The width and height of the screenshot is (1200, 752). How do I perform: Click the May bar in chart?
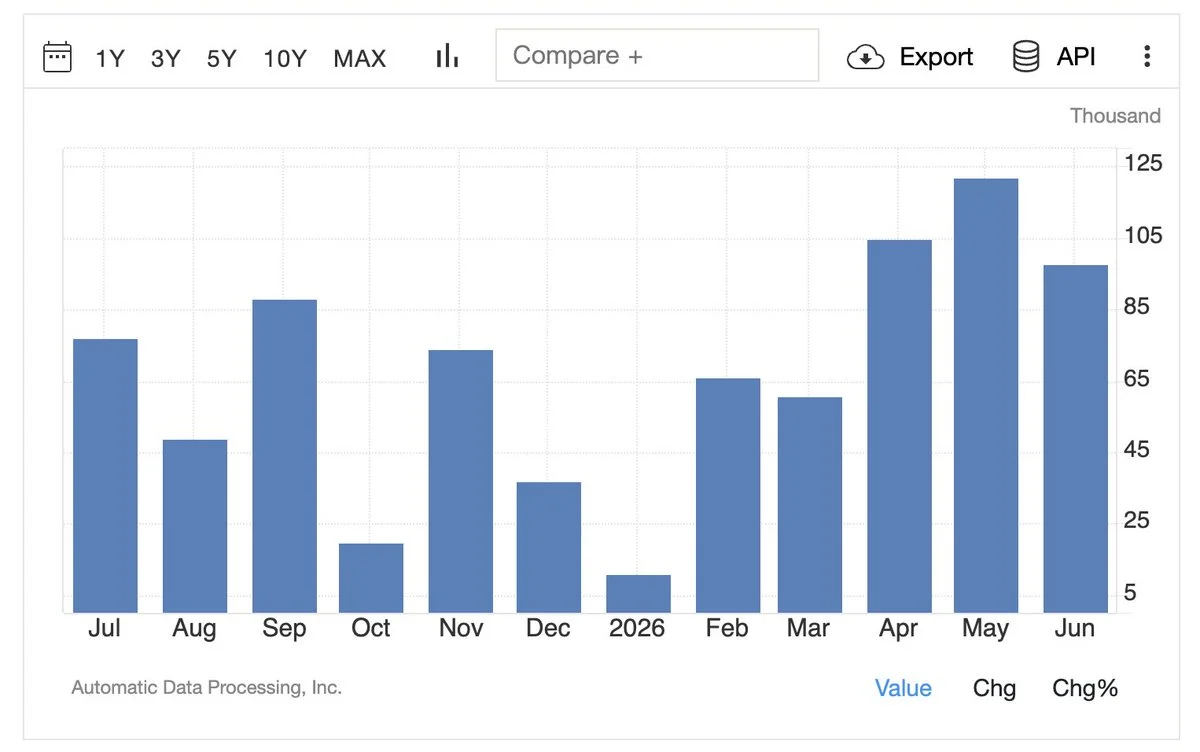point(986,396)
